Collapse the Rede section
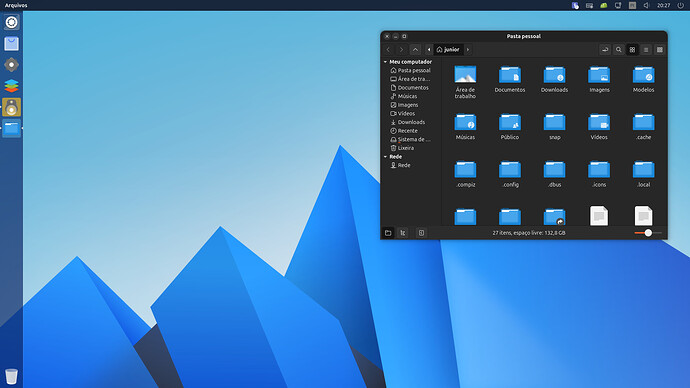 point(385,157)
